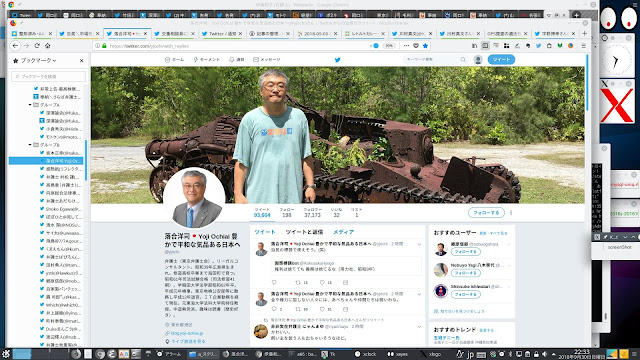Toggle the sidebar button in the Firefox toolbar
Screen dimensions: 640x360
pos(485,46)
